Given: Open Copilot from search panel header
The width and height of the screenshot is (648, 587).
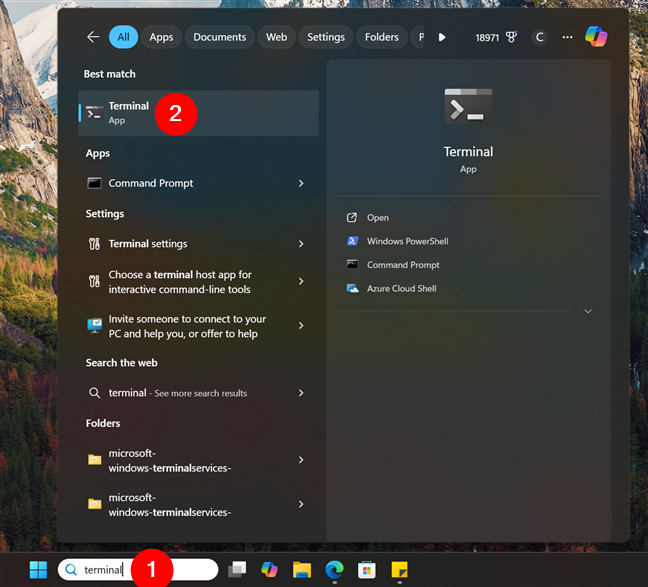Looking at the screenshot, I should click(x=596, y=37).
